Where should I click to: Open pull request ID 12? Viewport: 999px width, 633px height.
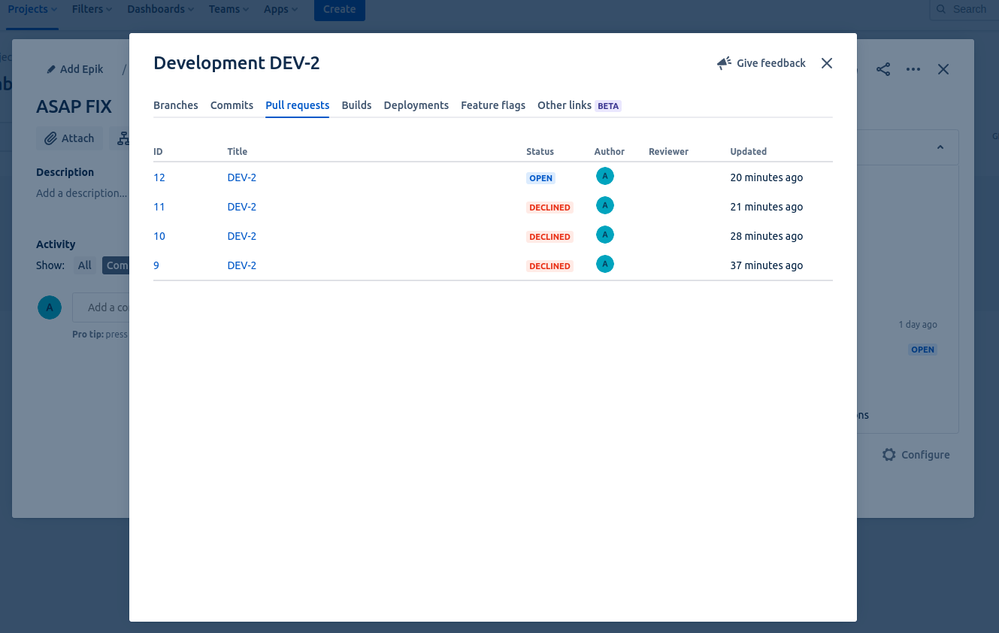pyautogui.click(x=159, y=178)
